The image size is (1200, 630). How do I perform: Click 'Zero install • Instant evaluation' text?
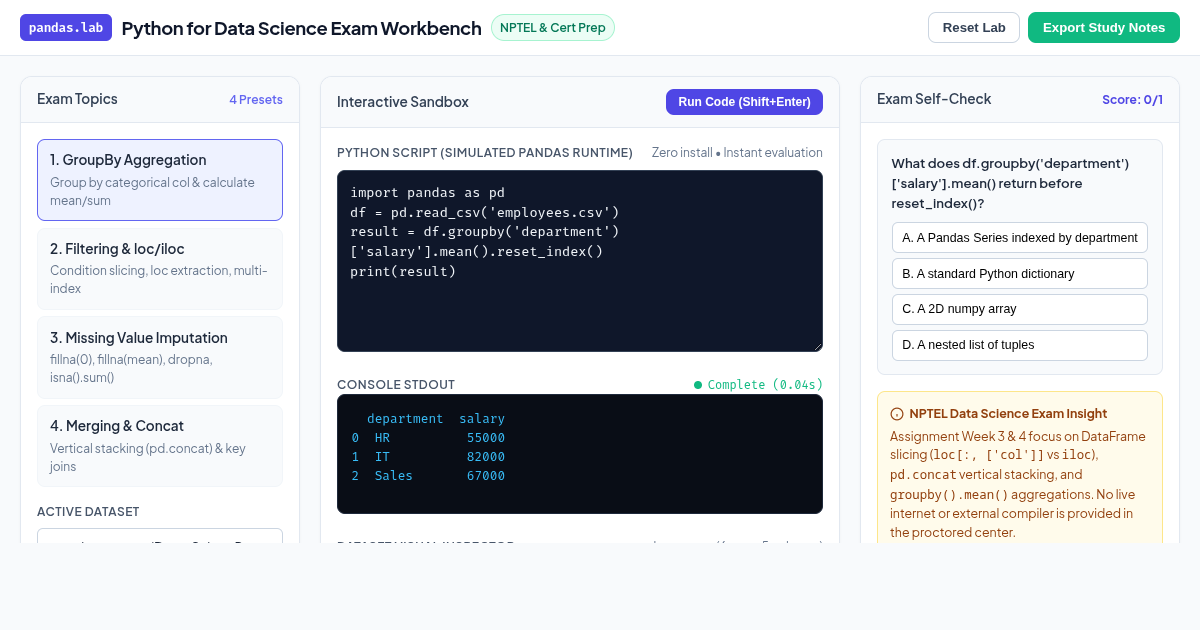click(x=737, y=153)
